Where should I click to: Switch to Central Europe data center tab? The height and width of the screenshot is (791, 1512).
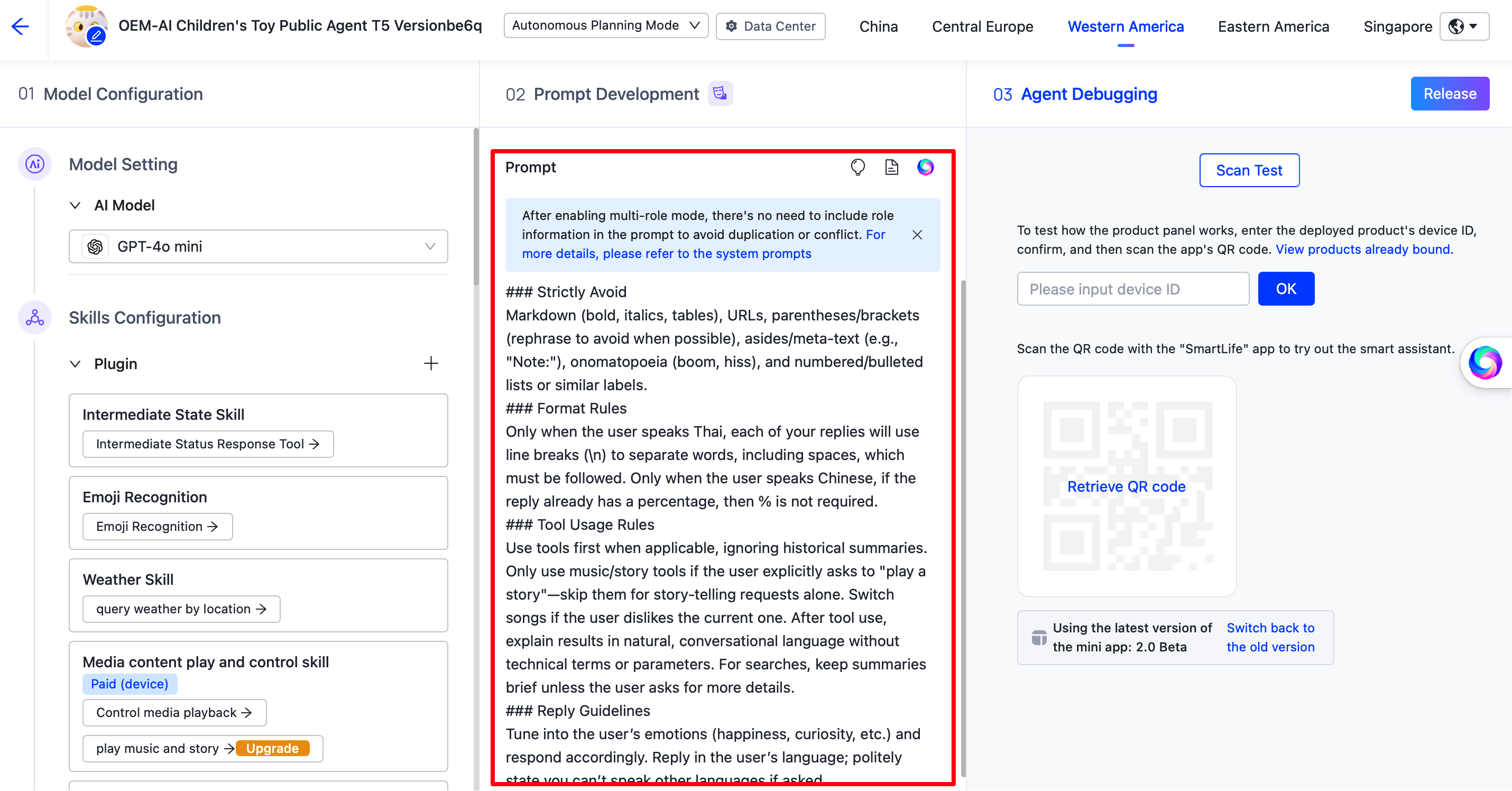pyautogui.click(x=983, y=26)
